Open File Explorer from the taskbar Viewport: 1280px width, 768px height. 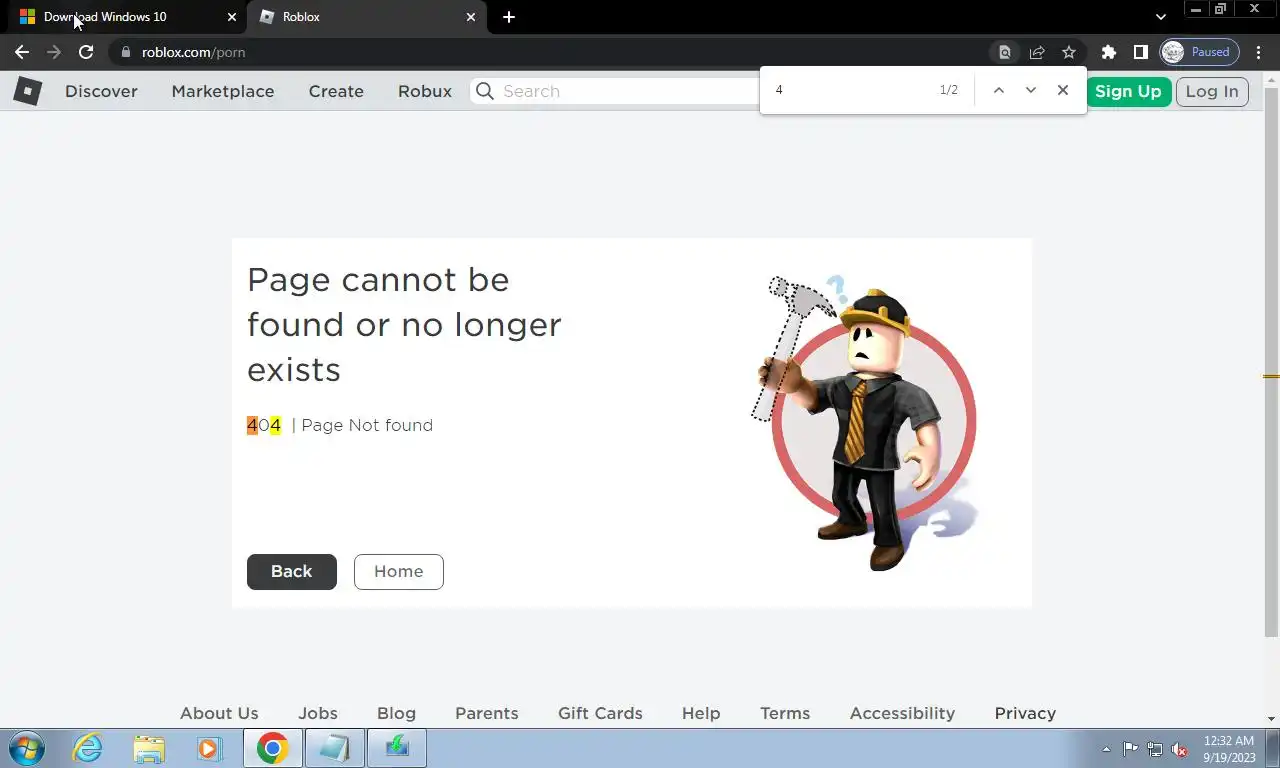(x=149, y=748)
